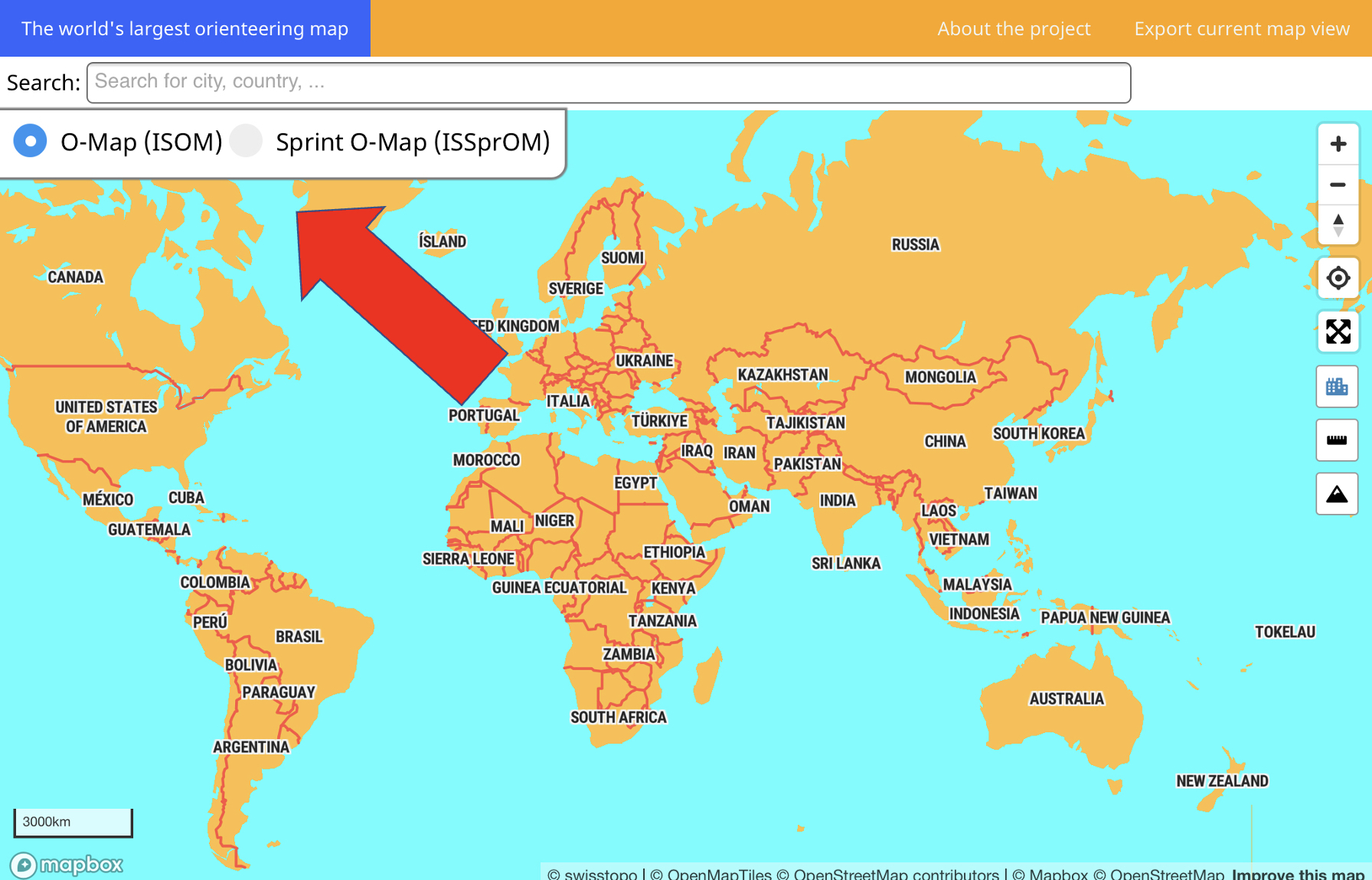Click the Russia label on the map

click(915, 244)
